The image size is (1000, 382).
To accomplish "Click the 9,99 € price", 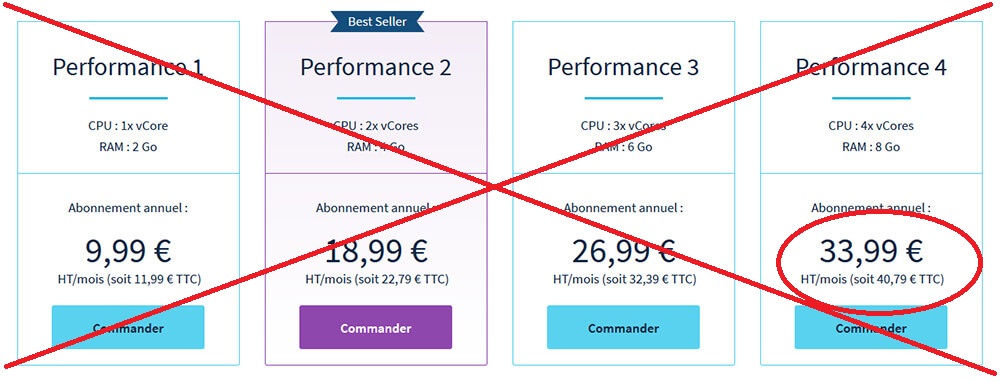I will [x=128, y=251].
